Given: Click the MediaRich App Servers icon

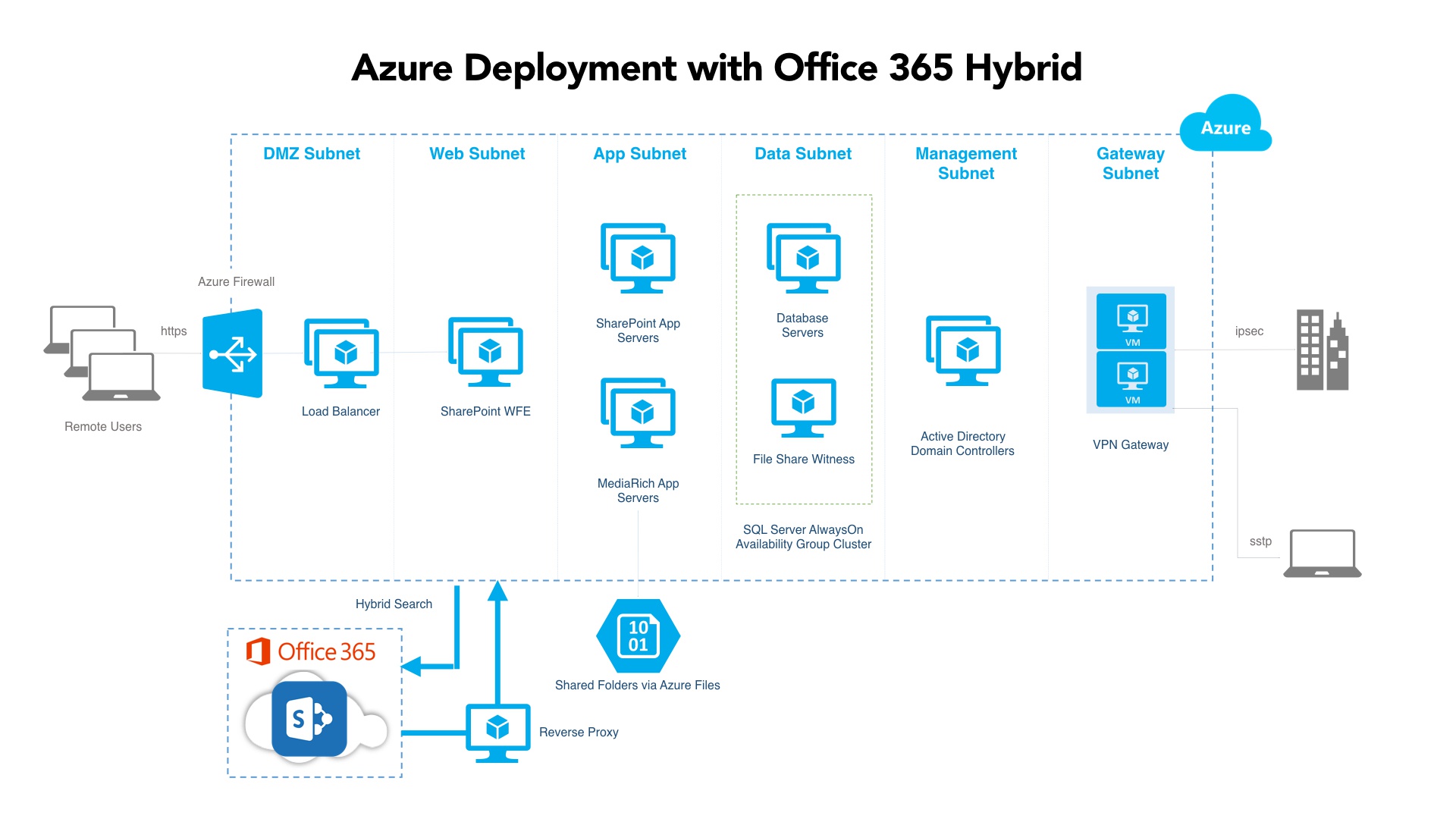Looking at the screenshot, I should point(639,413).
